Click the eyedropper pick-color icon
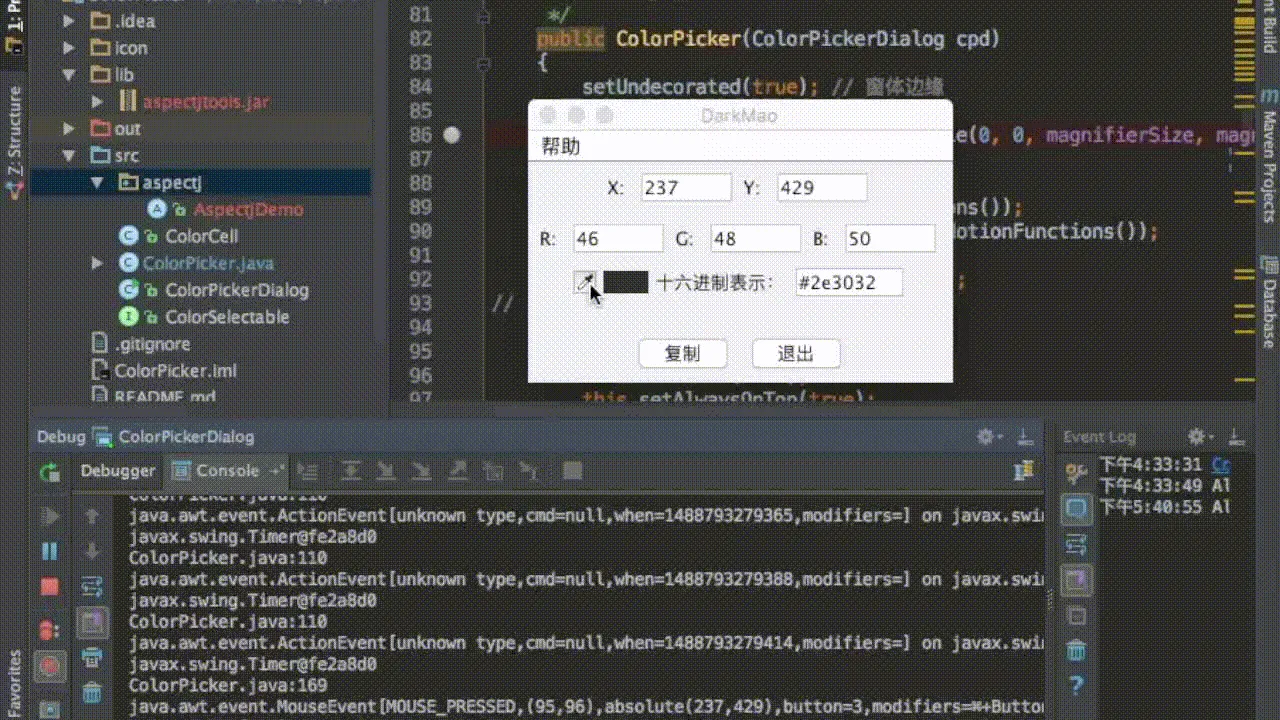 [585, 283]
